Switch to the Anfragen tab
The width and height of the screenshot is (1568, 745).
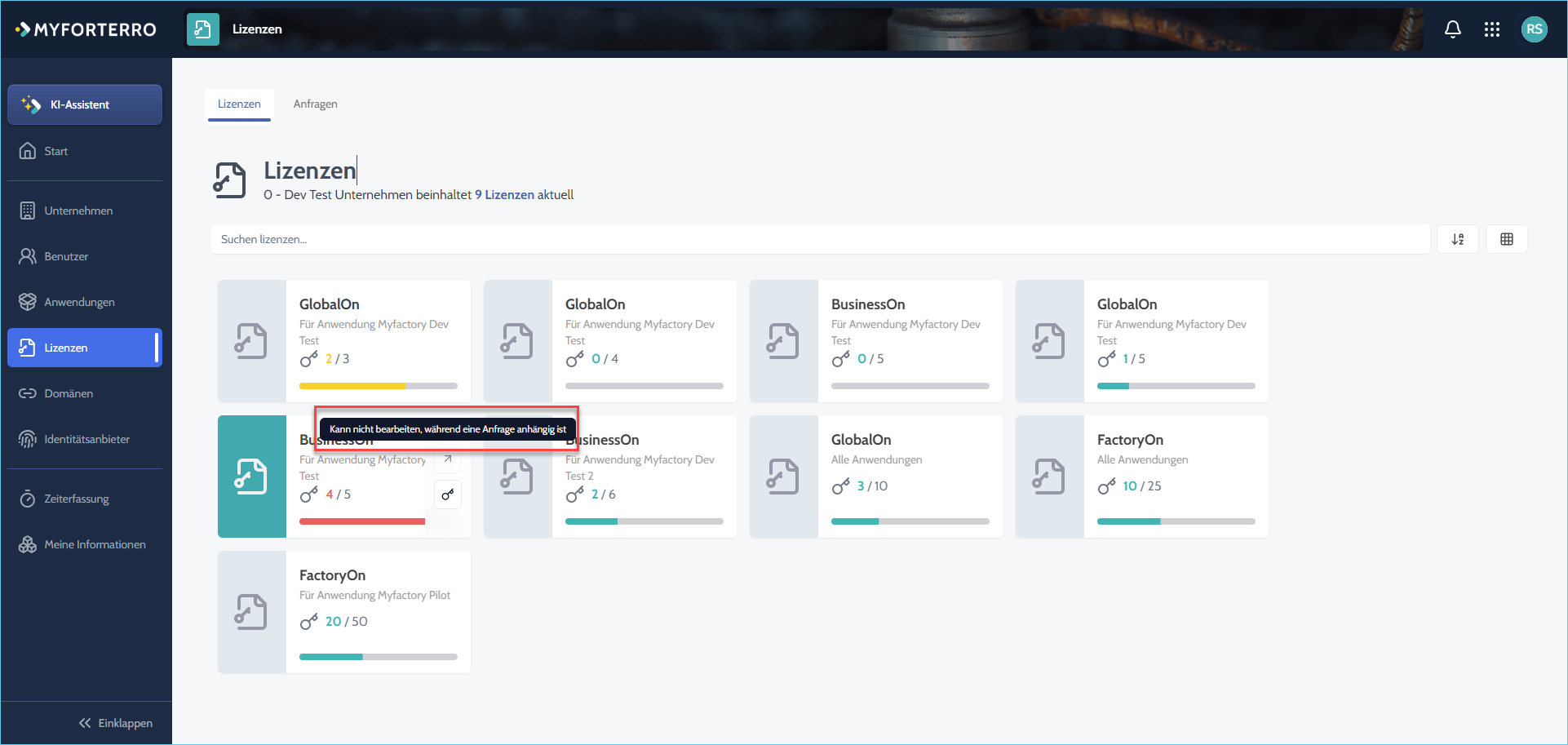(315, 104)
